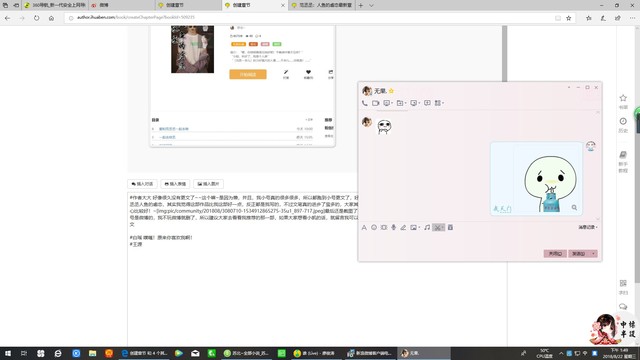The width and height of the screenshot is (640, 360).
Task: Open Windows Start menu
Action: [7, 353]
